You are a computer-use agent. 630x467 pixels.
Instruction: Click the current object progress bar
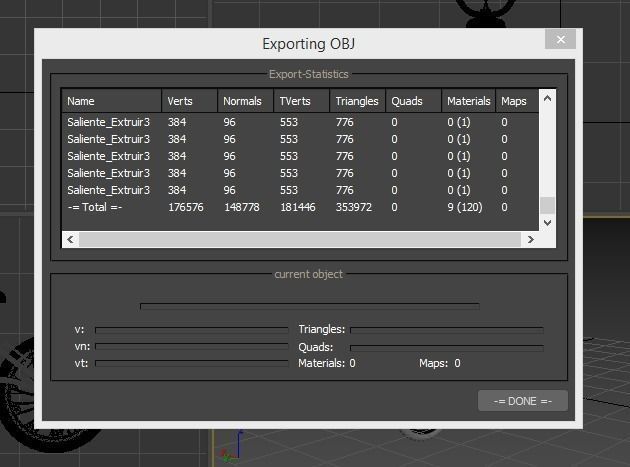(x=310, y=306)
